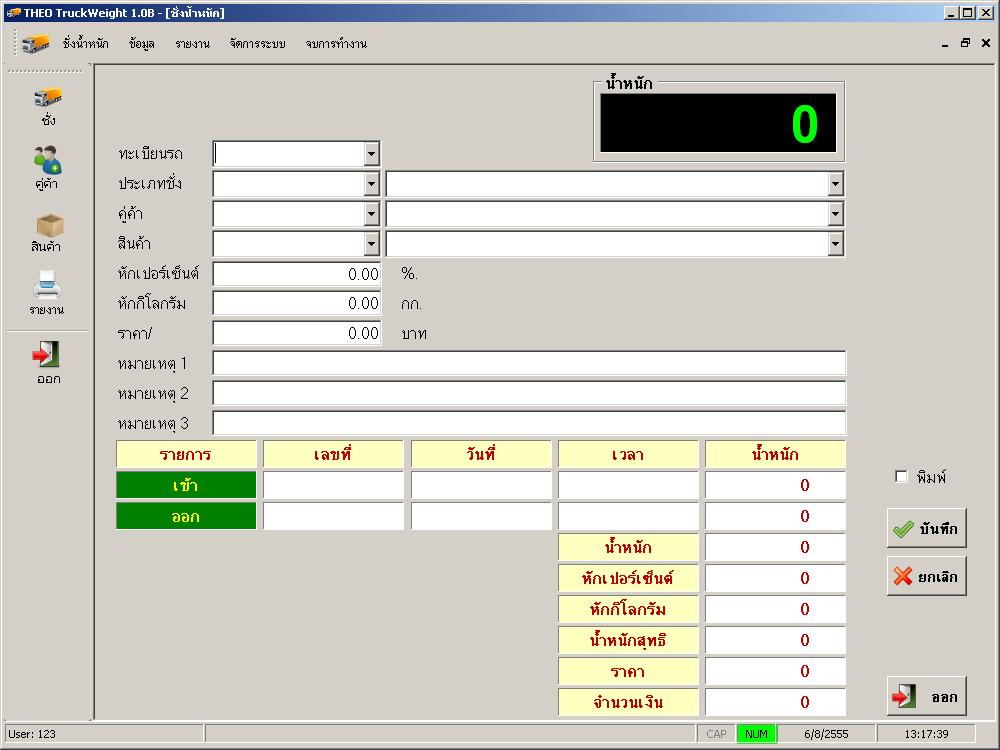This screenshot has width=1000, height=750.
Task: Click the time 13:17:39 in status bar
Action: click(x=926, y=733)
